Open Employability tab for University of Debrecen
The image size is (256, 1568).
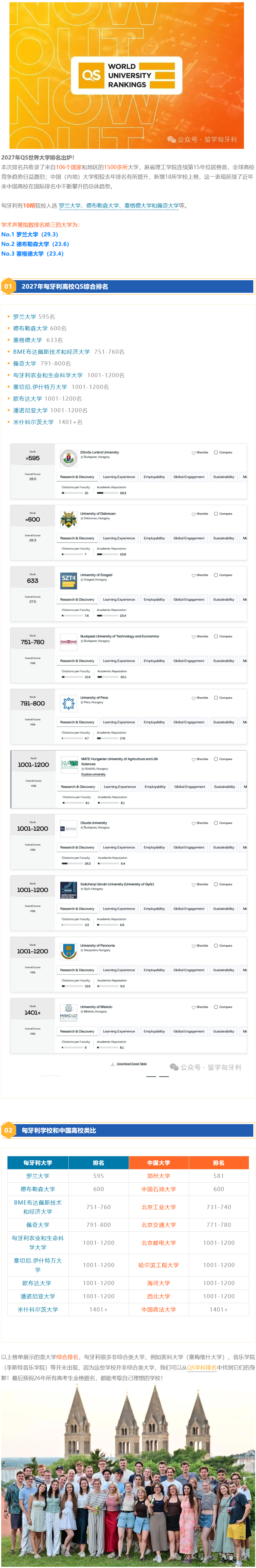(154, 538)
